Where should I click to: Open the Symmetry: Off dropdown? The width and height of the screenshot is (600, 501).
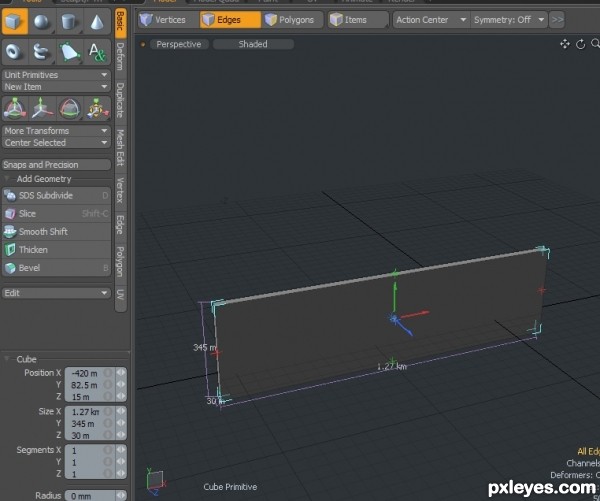(509, 20)
